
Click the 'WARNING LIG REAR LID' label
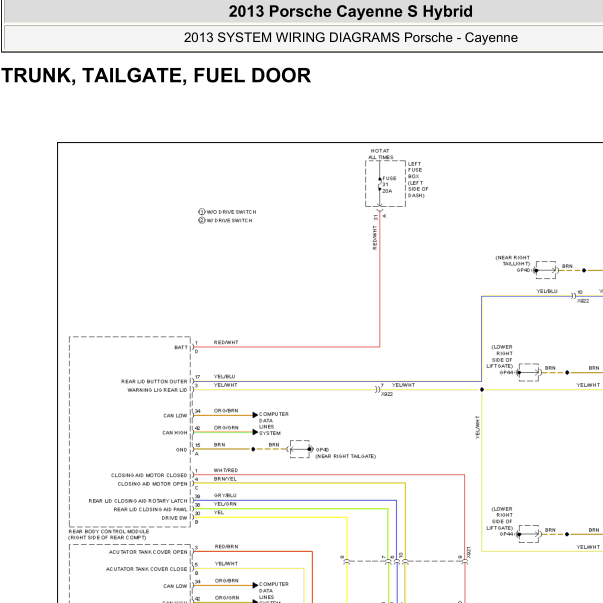point(157,390)
